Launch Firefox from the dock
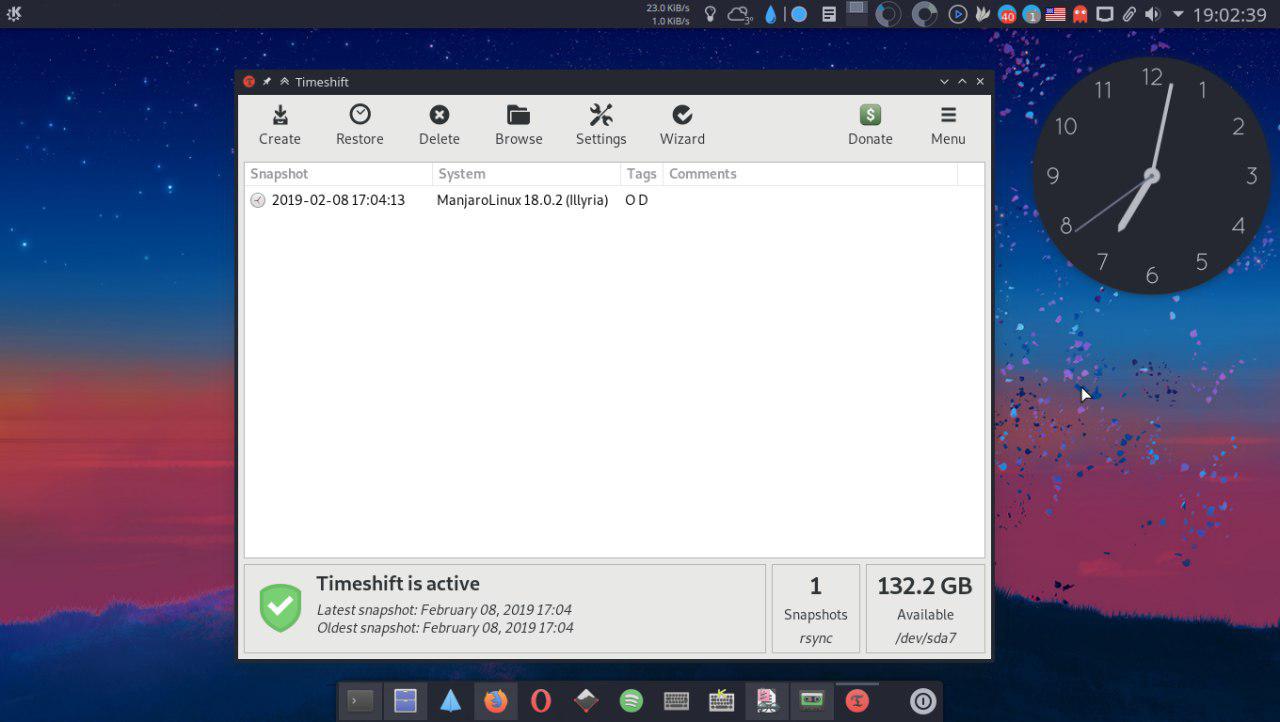The image size is (1280, 722). [495, 701]
